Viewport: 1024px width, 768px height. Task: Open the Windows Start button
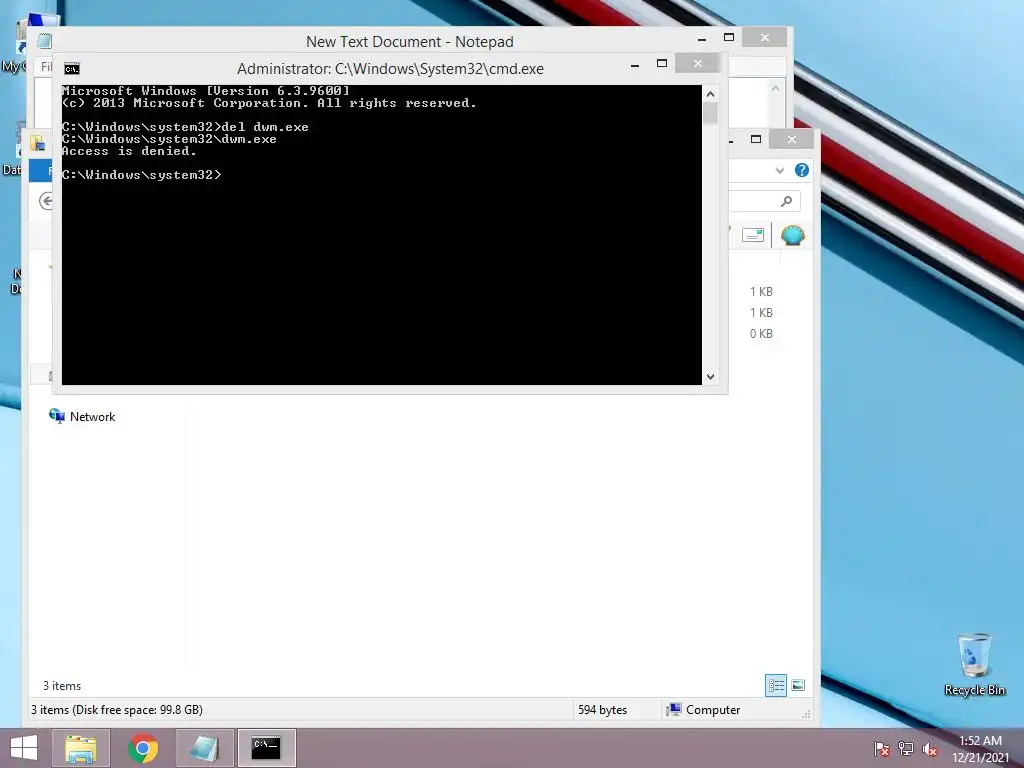(24, 748)
